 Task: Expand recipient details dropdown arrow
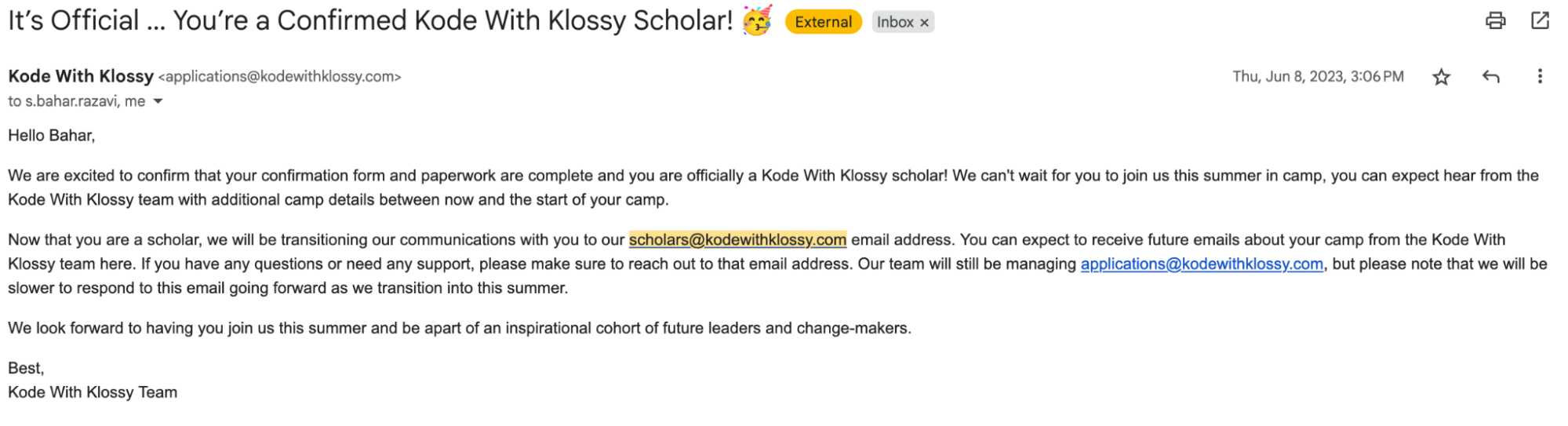[x=158, y=101]
